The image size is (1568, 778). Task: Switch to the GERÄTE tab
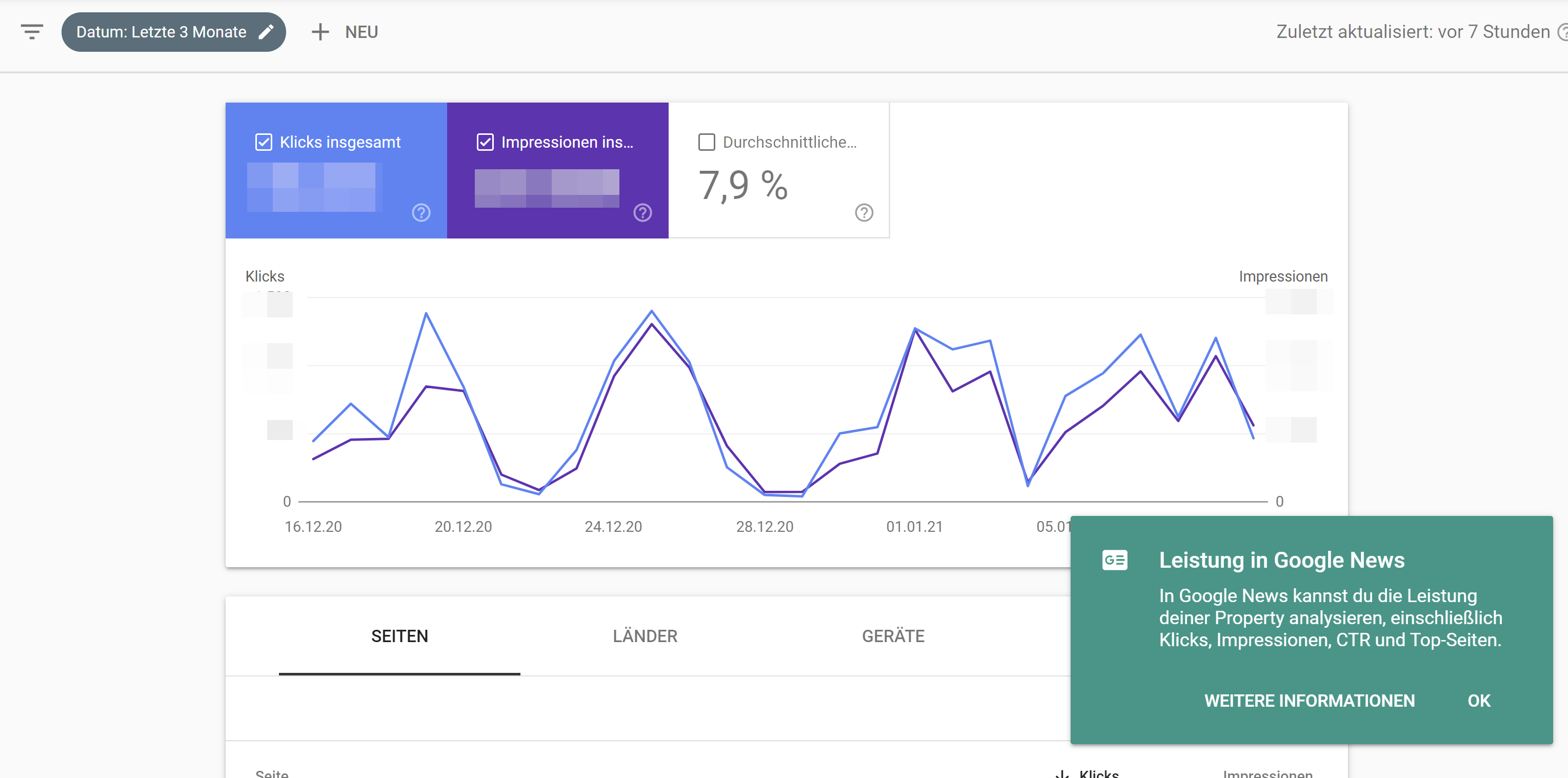coord(893,635)
